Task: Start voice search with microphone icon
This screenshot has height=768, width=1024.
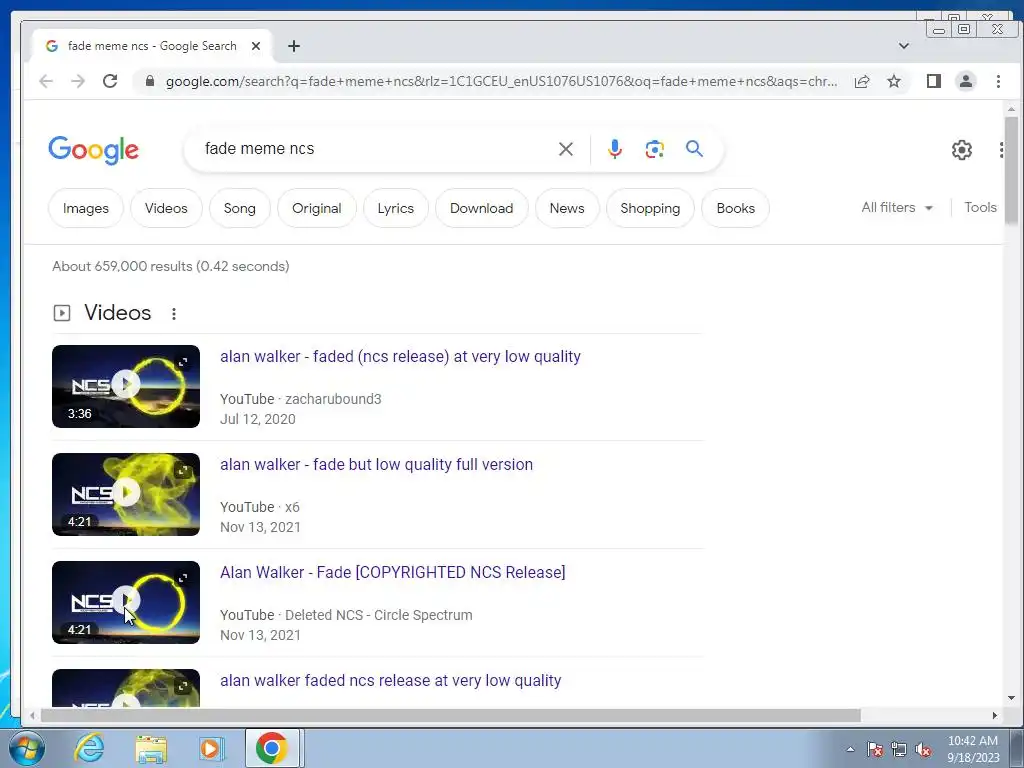Action: tap(615, 149)
